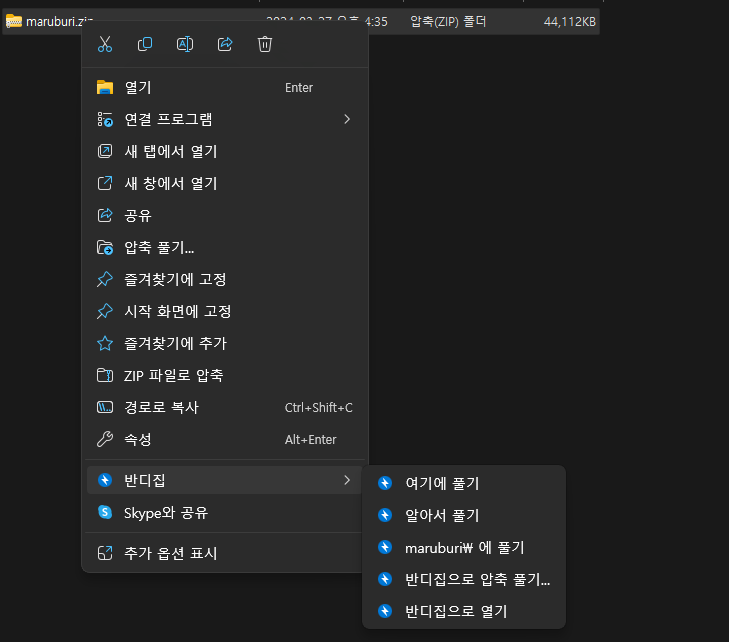This screenshot has height=642, width=729.
Task: Click Bandizip icon beside 알아서 풀기
Action: coord(385,515)
